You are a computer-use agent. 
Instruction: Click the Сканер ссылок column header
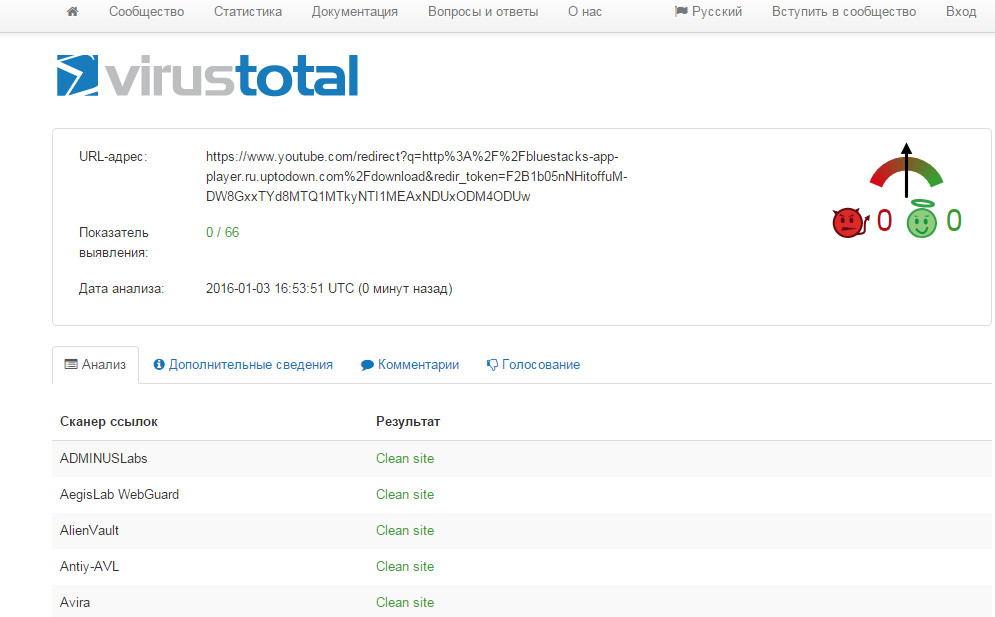(109, 421)
